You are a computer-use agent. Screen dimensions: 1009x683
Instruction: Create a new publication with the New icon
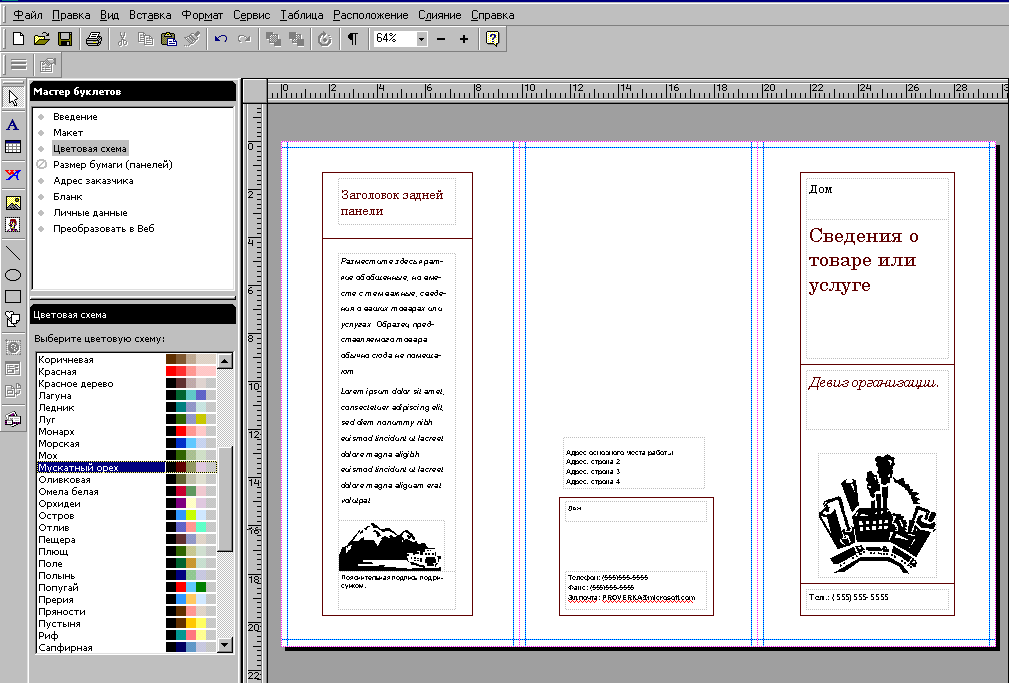pyautogui.click(x=18, y=39)
